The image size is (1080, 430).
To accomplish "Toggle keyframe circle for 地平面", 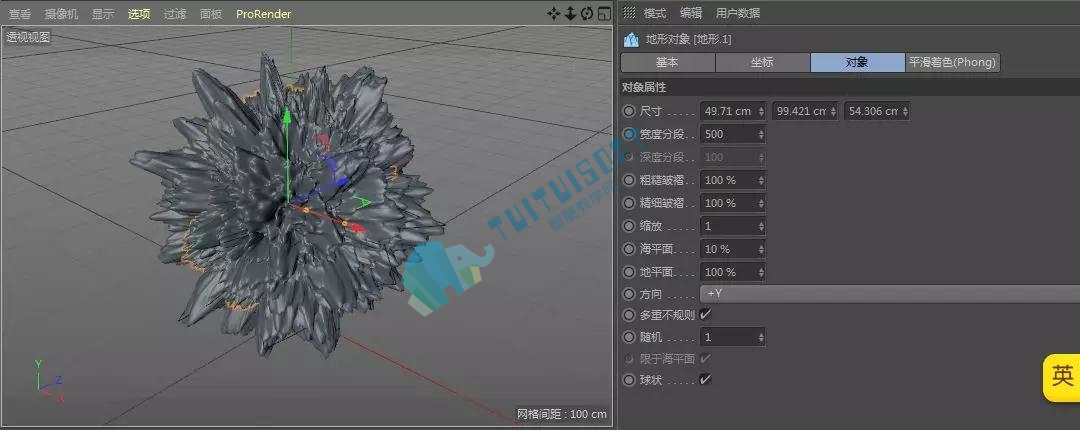I will coord(629,272).
